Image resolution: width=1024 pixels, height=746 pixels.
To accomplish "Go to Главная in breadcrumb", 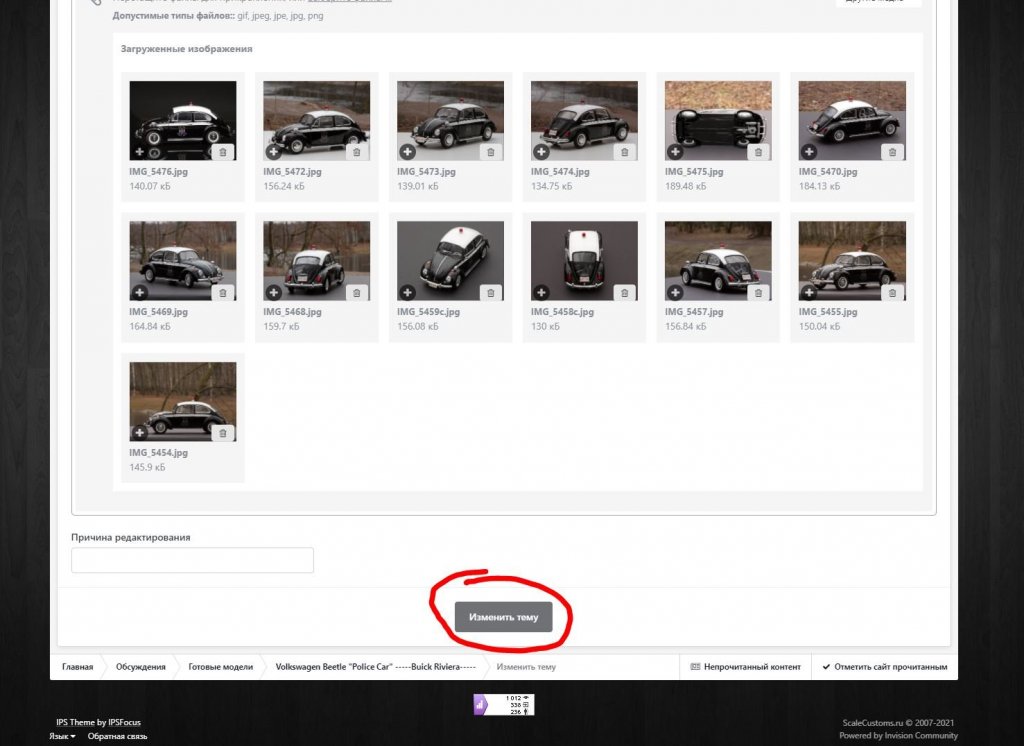I will (x=77, y=667).
